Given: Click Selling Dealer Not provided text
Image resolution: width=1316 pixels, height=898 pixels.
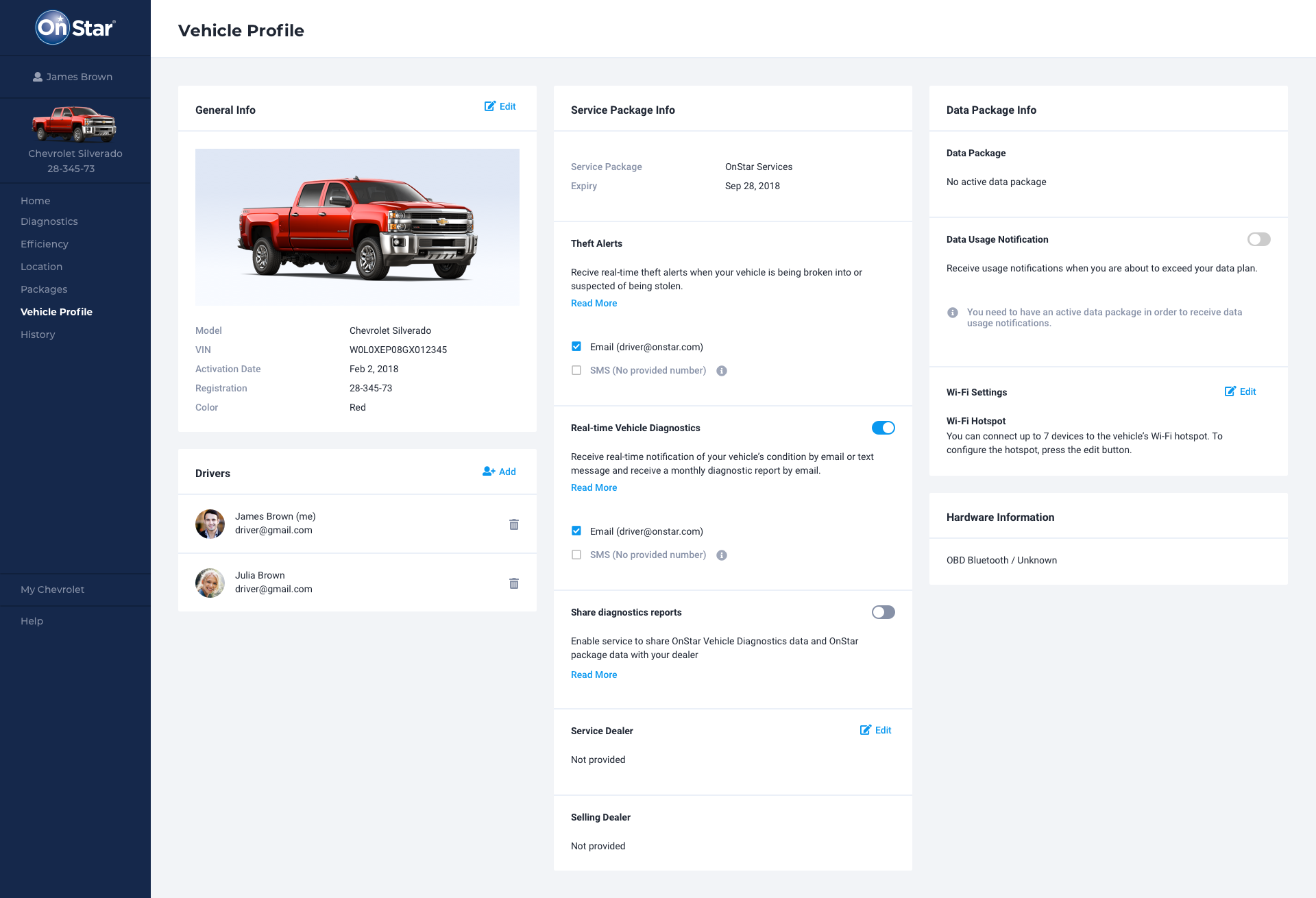Looking at the screenshot, I should (598, 846).
